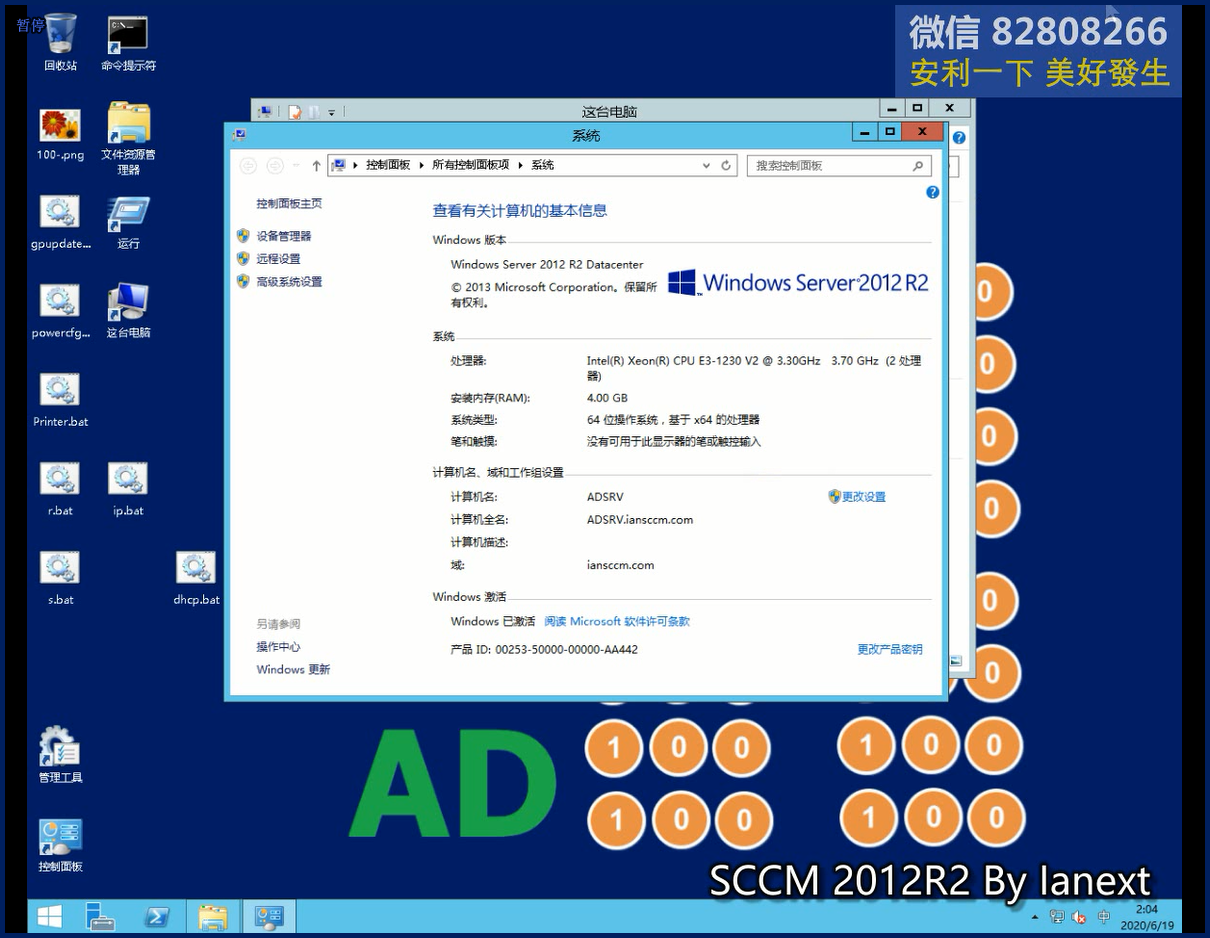The image size is (1210, 938).
Task: Refresh the 系统 window address bar
Action: pyautogui.click(x=726, y=166)
